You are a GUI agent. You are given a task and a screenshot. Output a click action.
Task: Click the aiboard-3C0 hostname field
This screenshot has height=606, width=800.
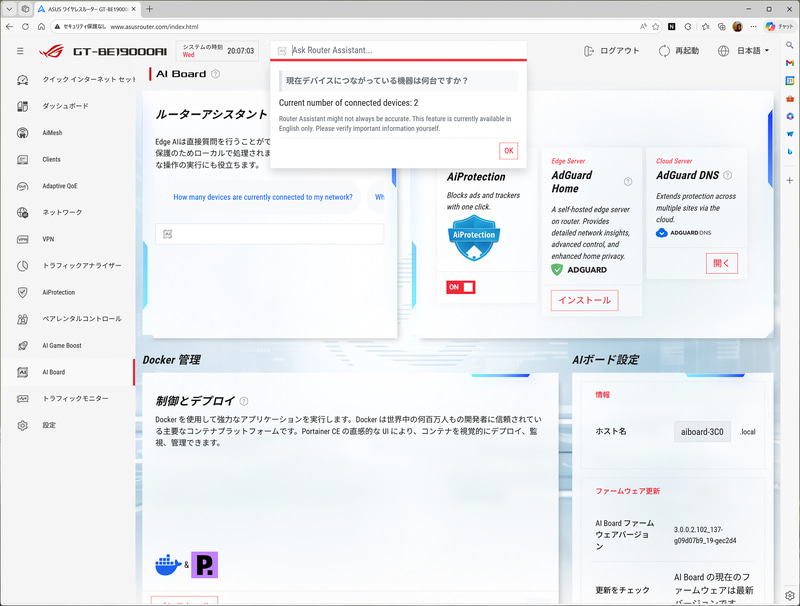coord(702,432)
